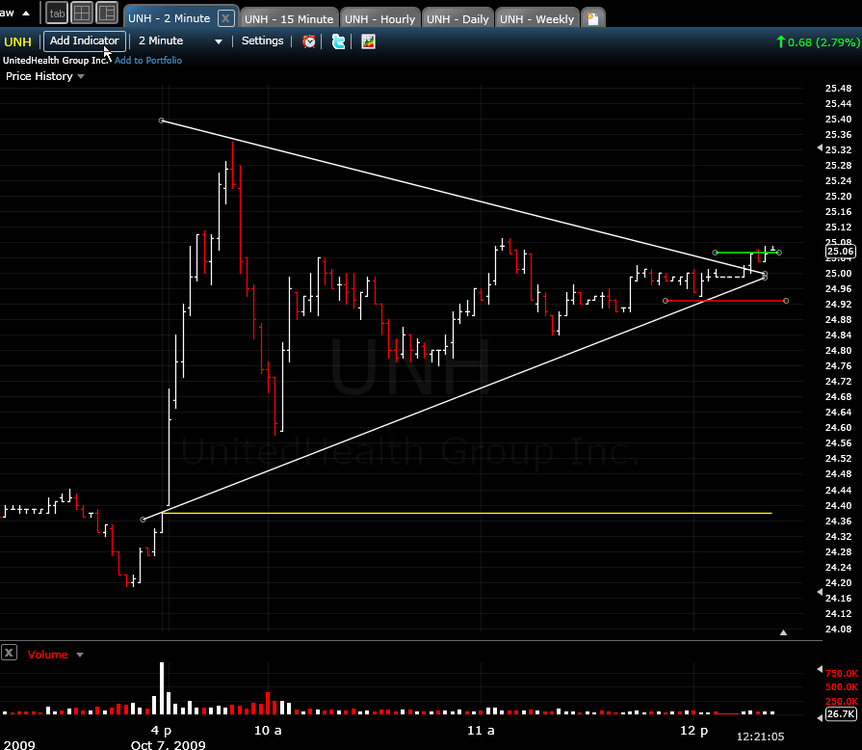Close the Volume indicator panel

pos(9,653)
